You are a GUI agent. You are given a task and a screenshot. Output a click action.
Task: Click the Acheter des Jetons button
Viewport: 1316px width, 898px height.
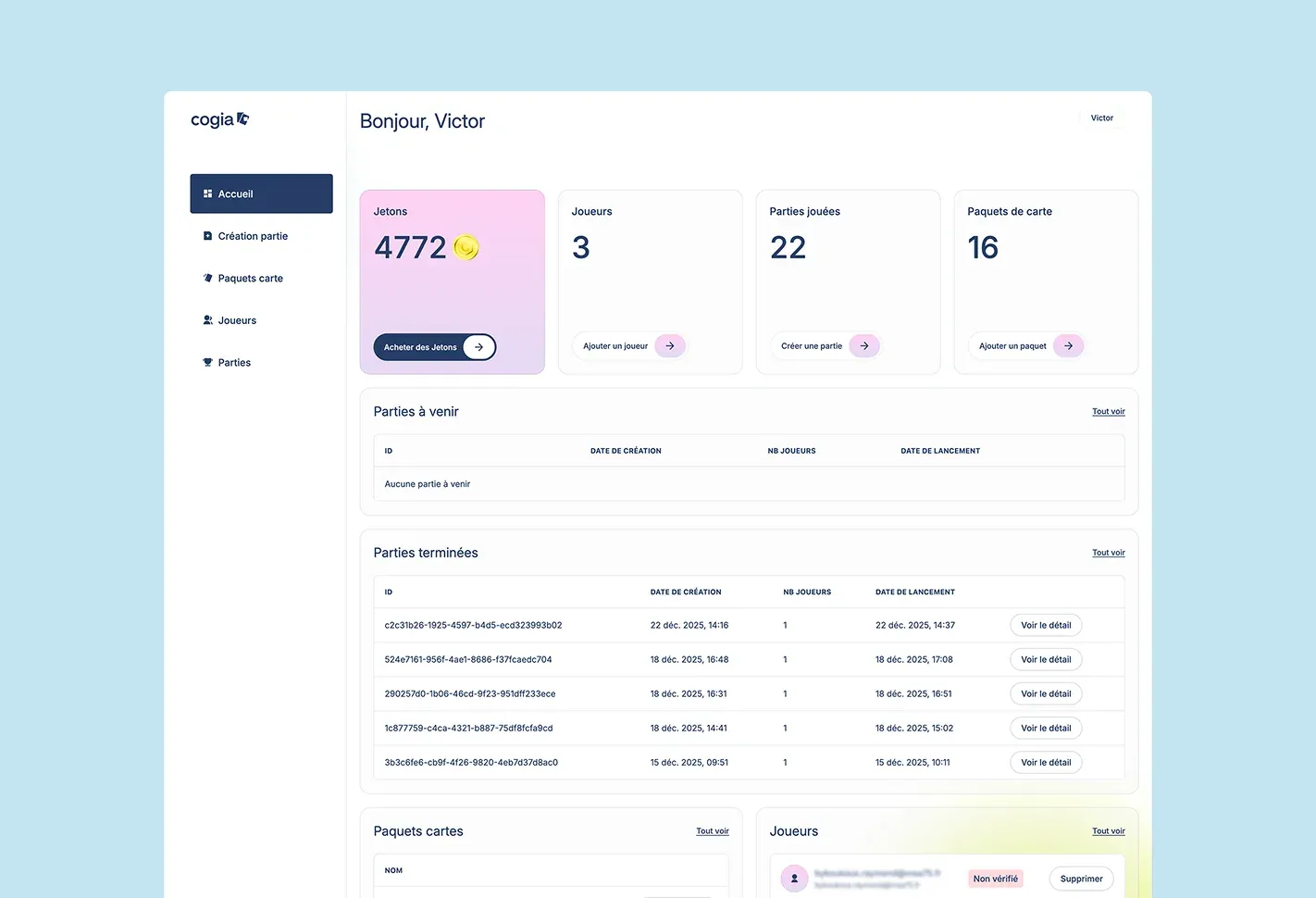tap(435, 347)
